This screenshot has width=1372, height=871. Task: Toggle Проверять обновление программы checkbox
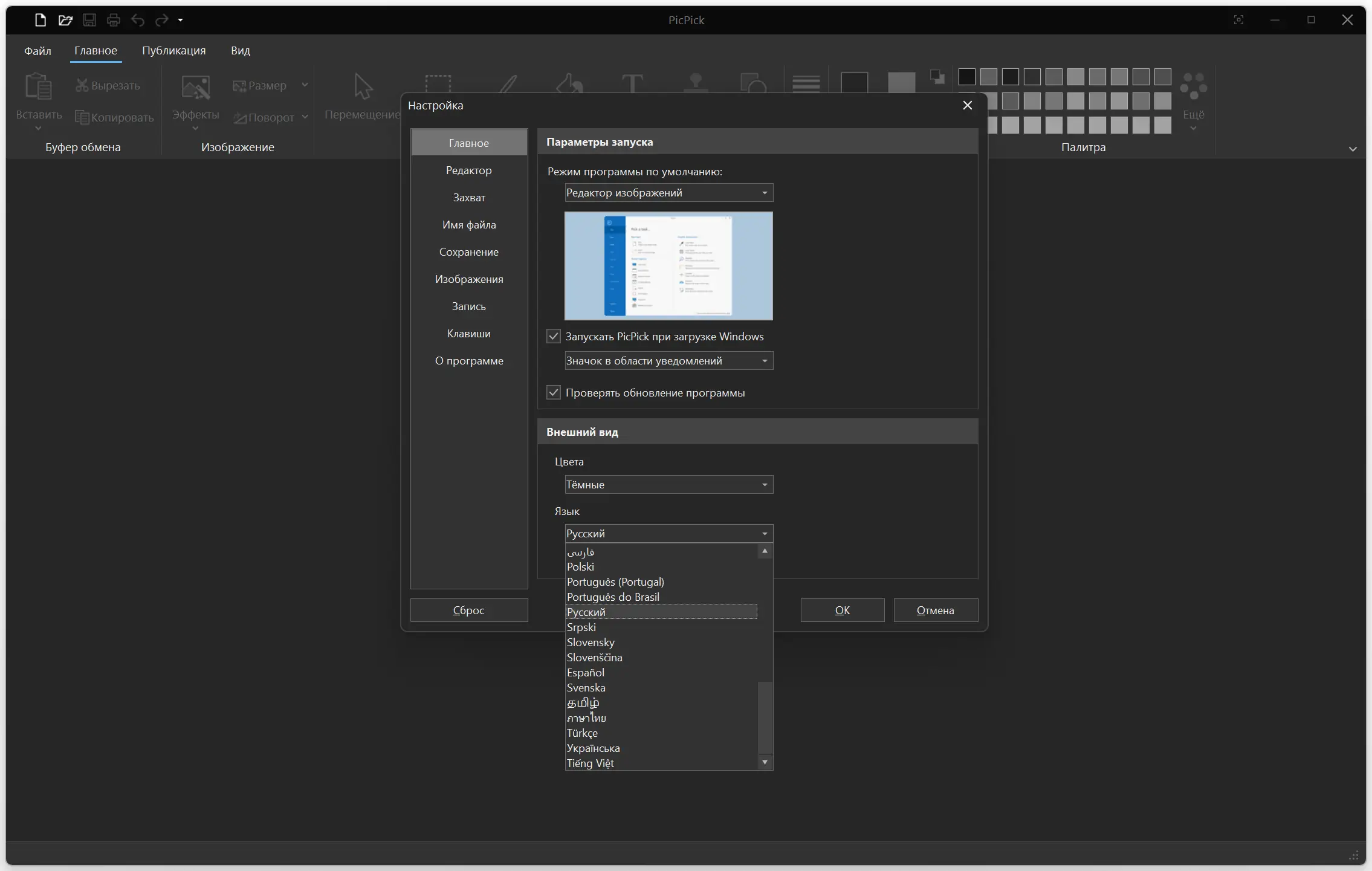pyautogui.click(x=554, y=392)
